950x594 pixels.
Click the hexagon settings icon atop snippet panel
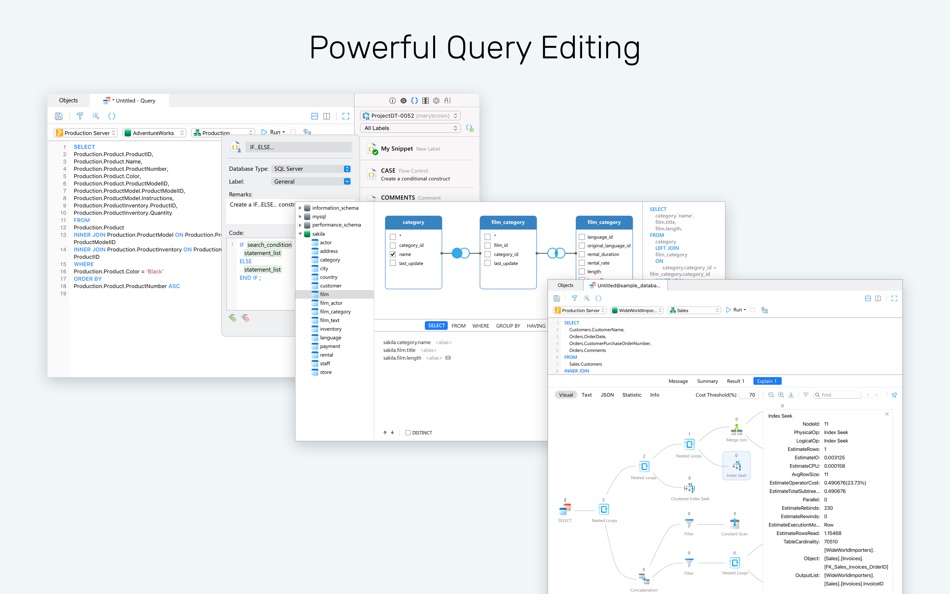pyautogui.click(x=436, y=101)
